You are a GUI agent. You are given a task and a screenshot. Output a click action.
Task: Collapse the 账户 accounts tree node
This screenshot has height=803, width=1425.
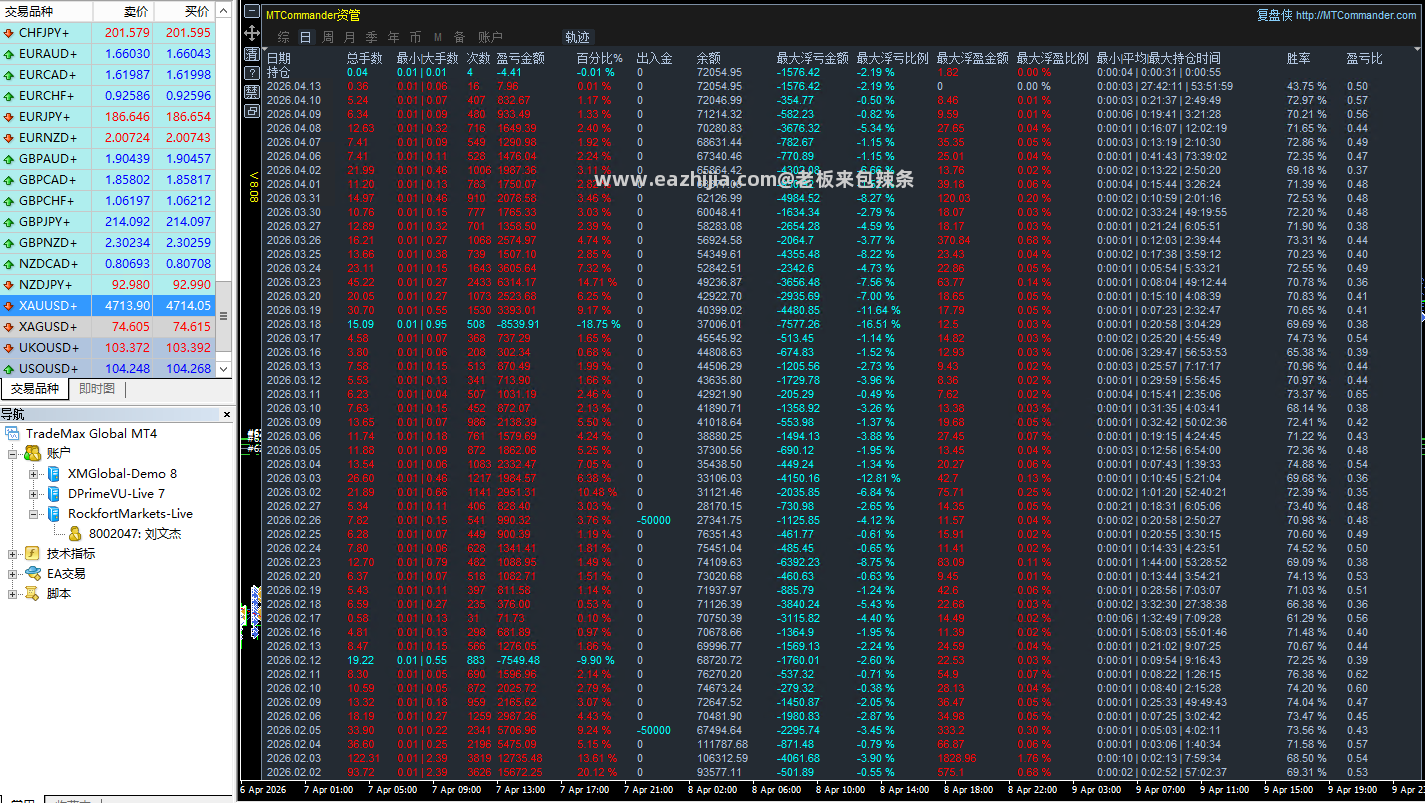(x=13, y=454)
